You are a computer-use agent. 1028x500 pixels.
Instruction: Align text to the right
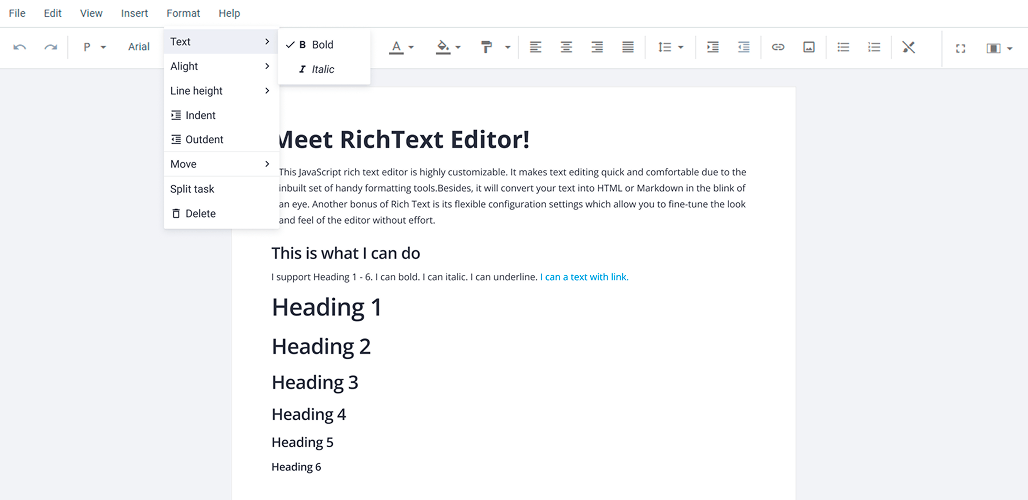(597, 47)
